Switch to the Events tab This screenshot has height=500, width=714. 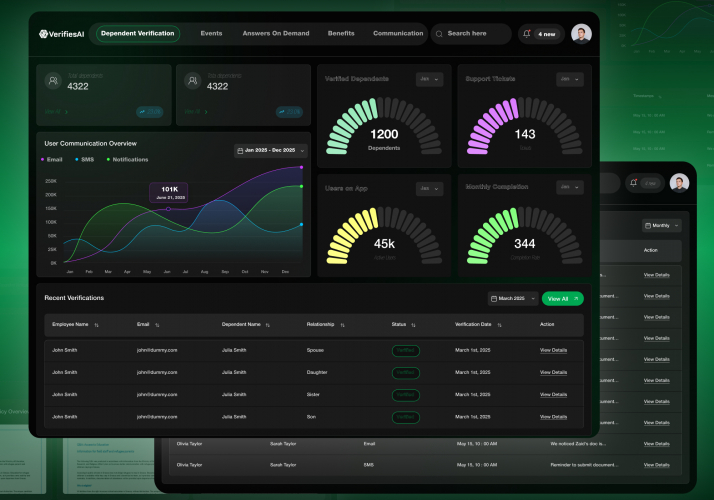211,33
